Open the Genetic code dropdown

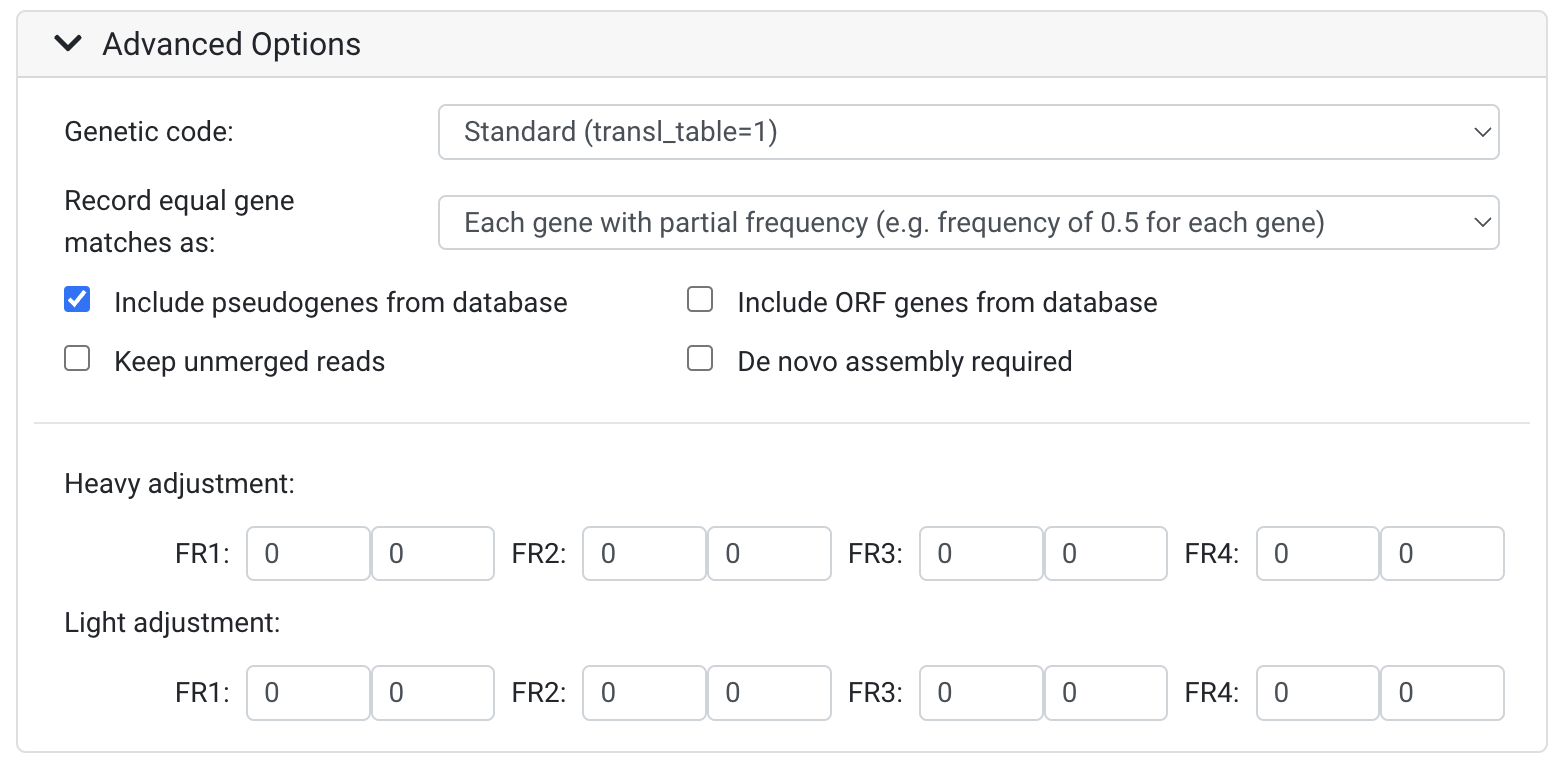(x=968, y=132)
